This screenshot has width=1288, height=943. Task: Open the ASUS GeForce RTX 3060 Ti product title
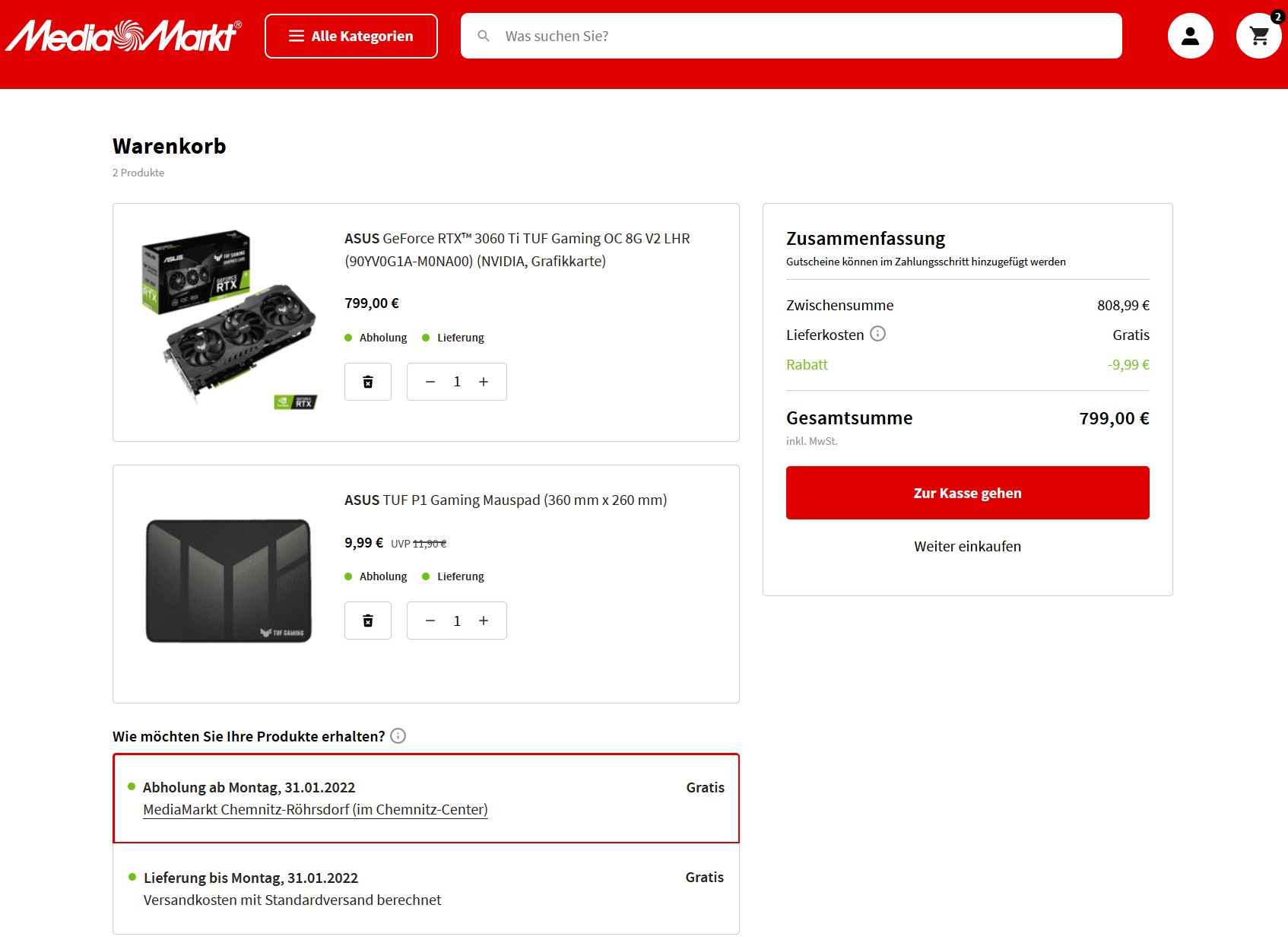point(517,249)
